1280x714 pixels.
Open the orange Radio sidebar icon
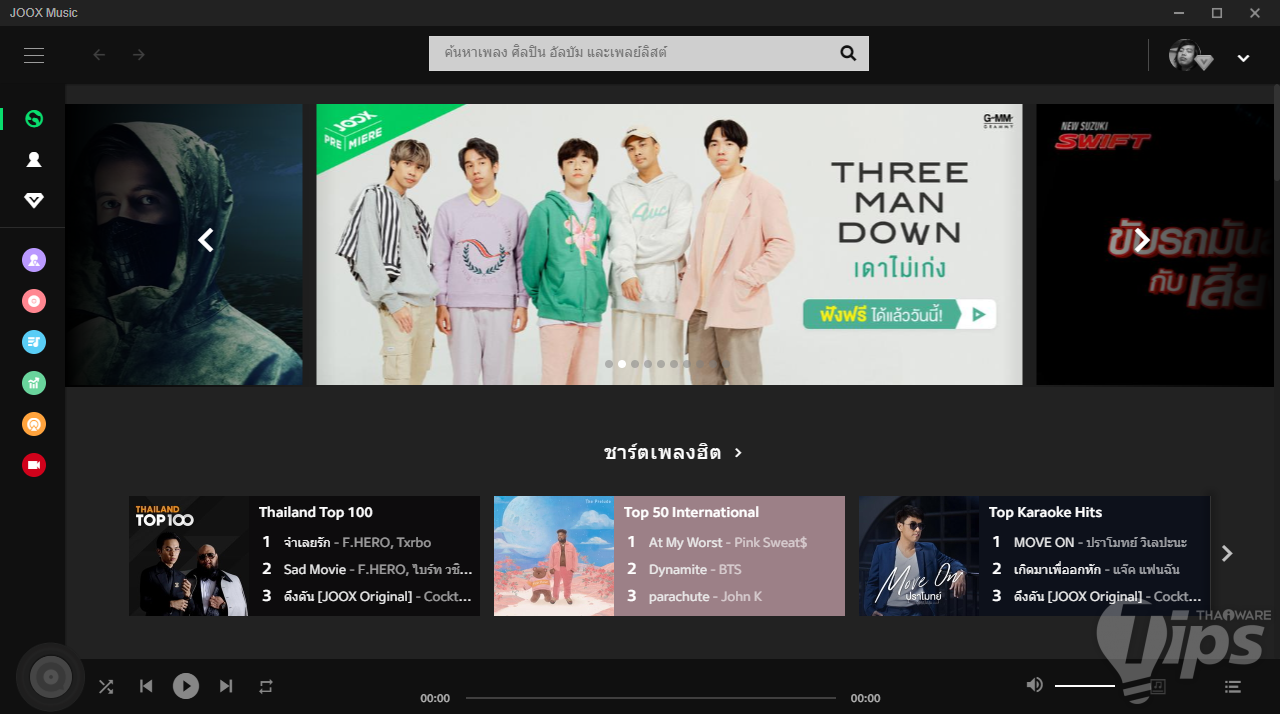click(x=34, y=424)
